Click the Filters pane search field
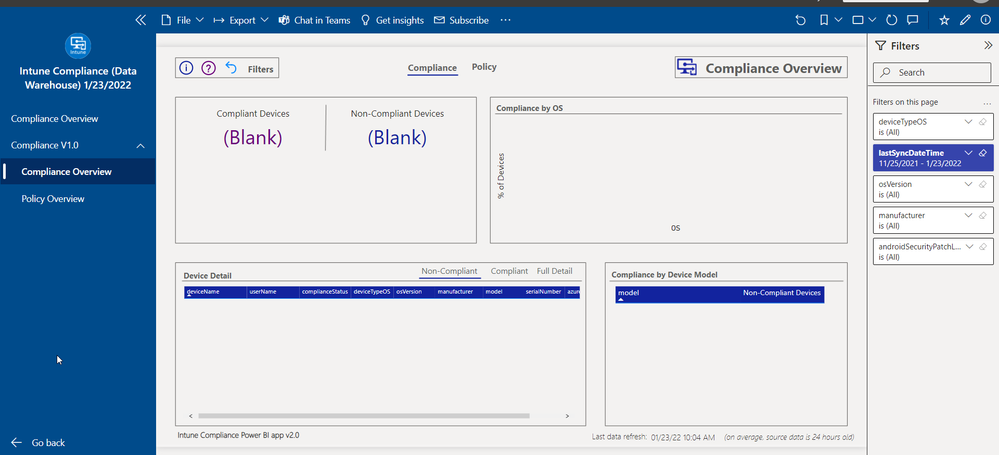Screen dimensions: 999x455 [x=932, y=73]
